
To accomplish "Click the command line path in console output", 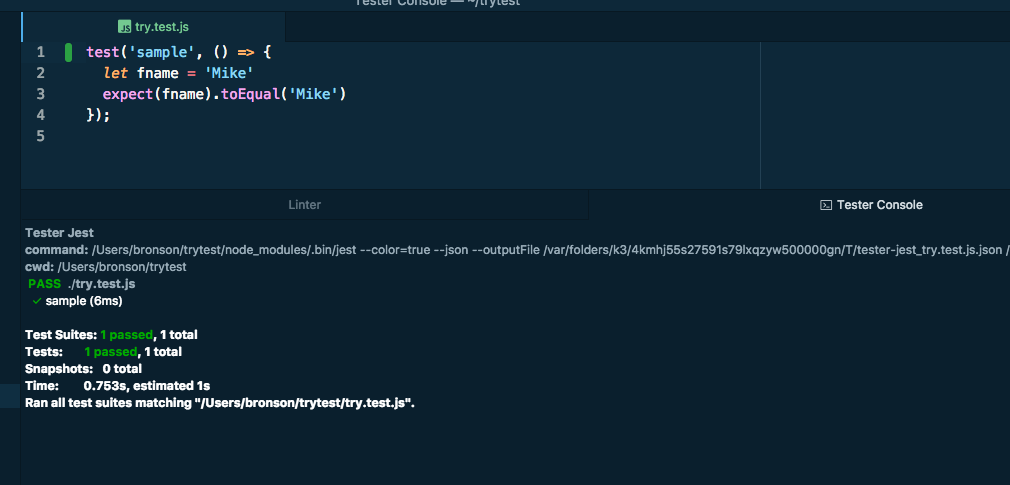I will 517,250.
